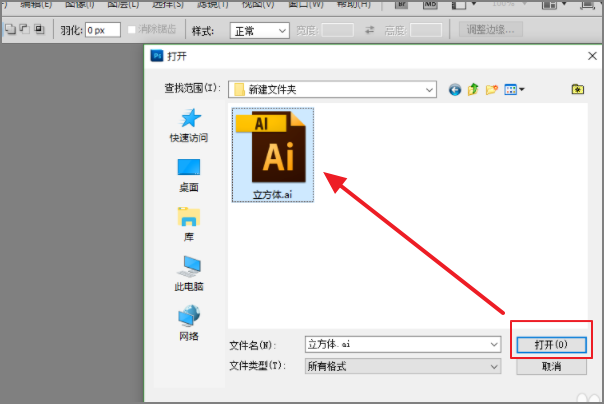Go to 库 in the places sidebar
Image resolution: width=604 pixels, height=404 pixels.
189,225
